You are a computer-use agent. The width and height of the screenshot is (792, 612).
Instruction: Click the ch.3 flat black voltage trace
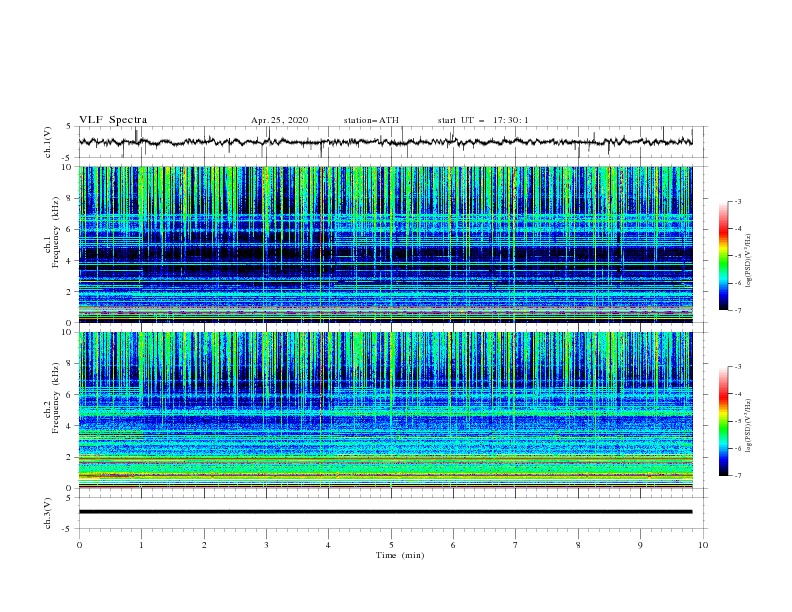coord(385,512)
